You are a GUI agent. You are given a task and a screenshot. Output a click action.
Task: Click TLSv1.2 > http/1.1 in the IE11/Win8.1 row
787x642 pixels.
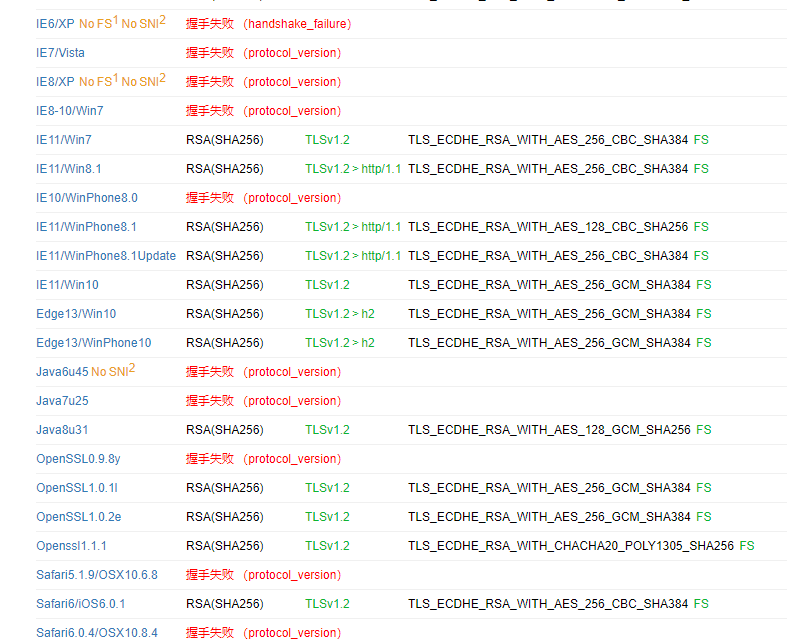coord(353,169)
